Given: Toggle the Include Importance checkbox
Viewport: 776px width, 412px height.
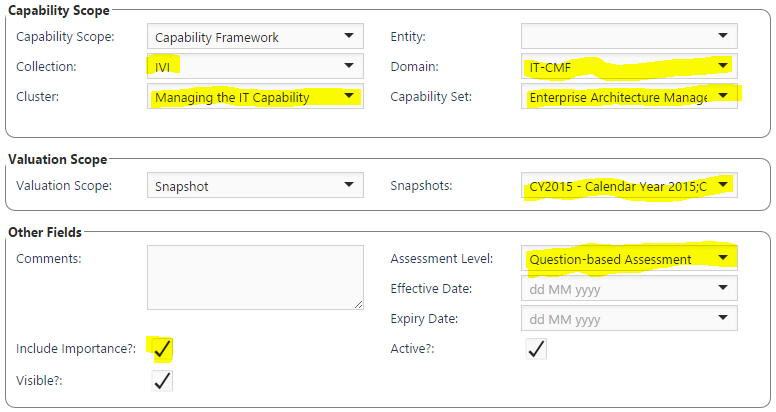Looking at the screenshot, I should tap(162, 349).
